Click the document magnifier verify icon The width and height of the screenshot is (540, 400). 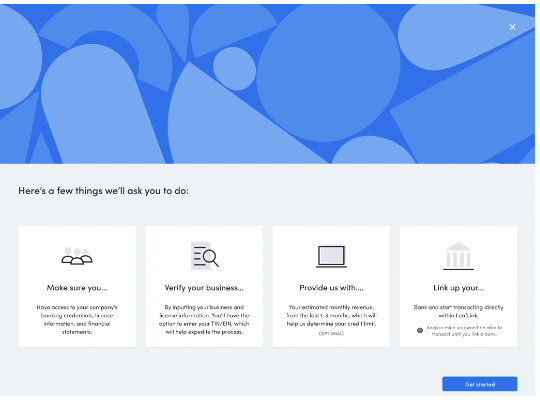pos(205,256)
